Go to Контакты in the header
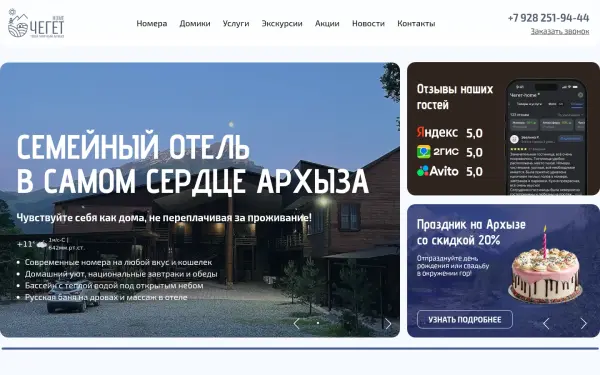The image size is (600, 375). (416, 23)
